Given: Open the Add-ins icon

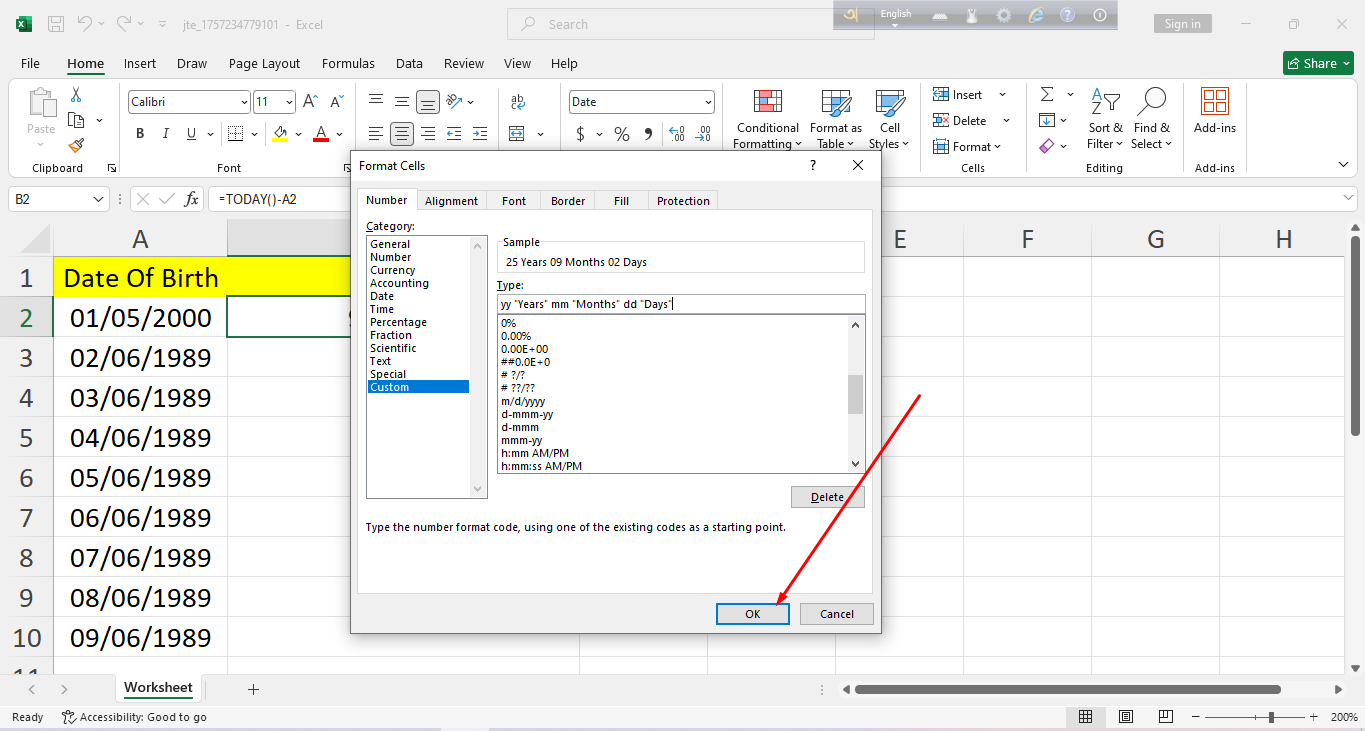Looking at the screenshot, I should (1214, 102).
